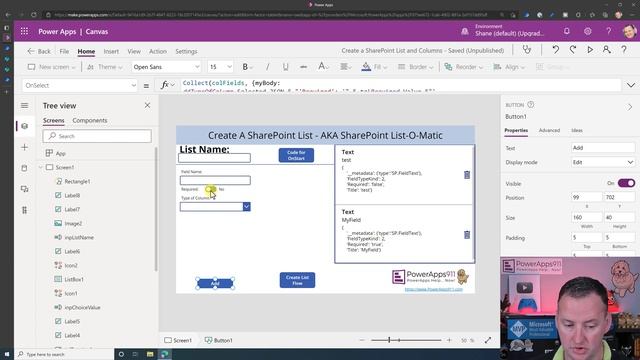Open the Data icon in left rail
This screenshot has width=640, height=360.
pyautogui.click(x=24, y=168)
